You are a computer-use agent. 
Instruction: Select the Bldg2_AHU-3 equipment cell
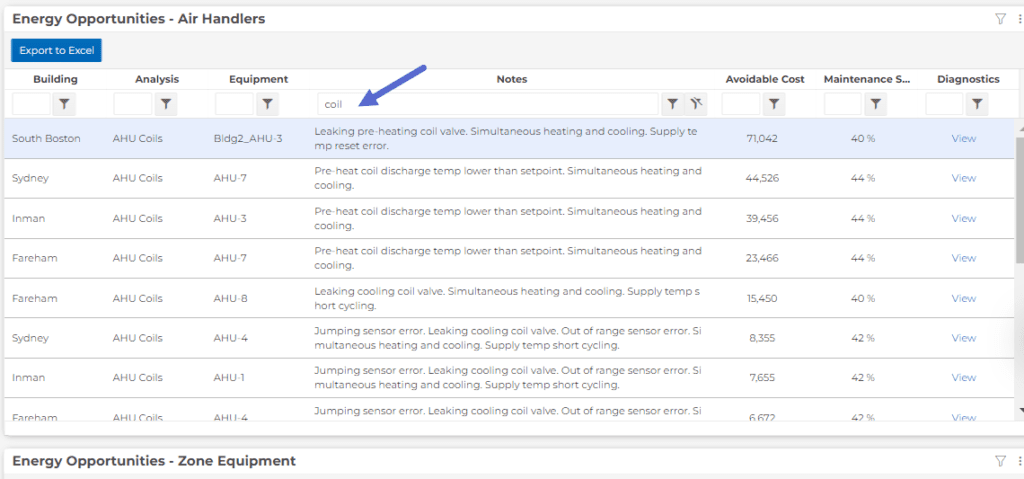pos(248,139)
